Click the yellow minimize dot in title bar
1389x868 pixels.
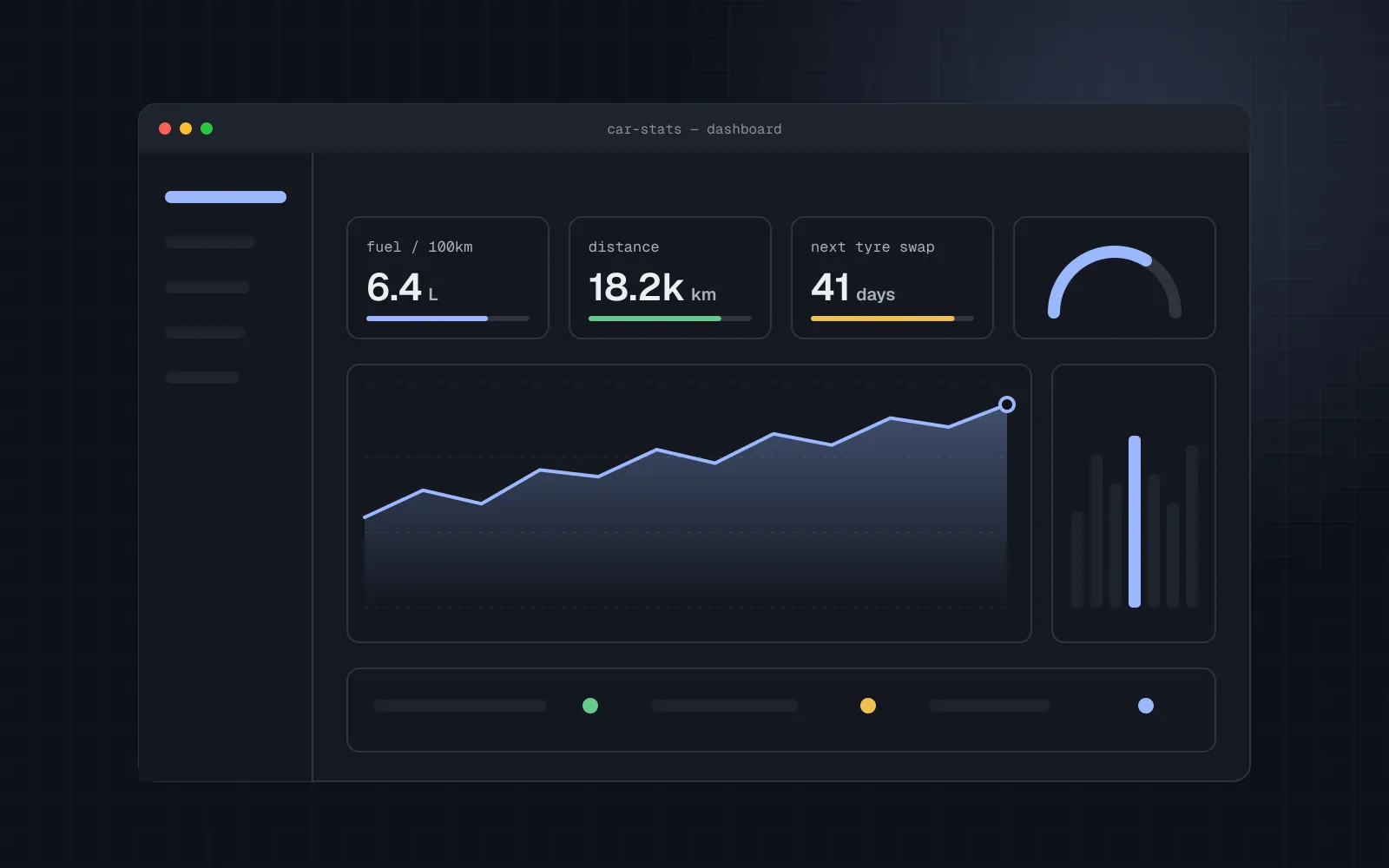coord(186,128)
